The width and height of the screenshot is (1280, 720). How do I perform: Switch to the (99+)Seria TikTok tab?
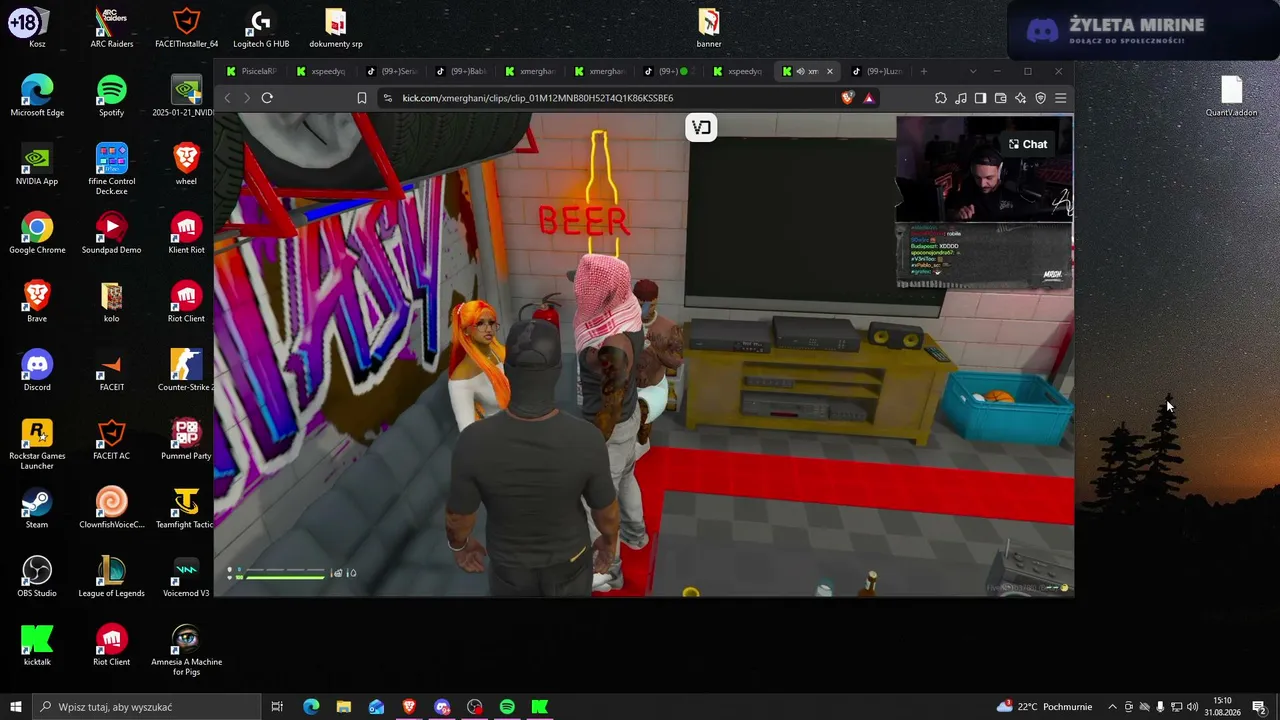coord(391,71)
